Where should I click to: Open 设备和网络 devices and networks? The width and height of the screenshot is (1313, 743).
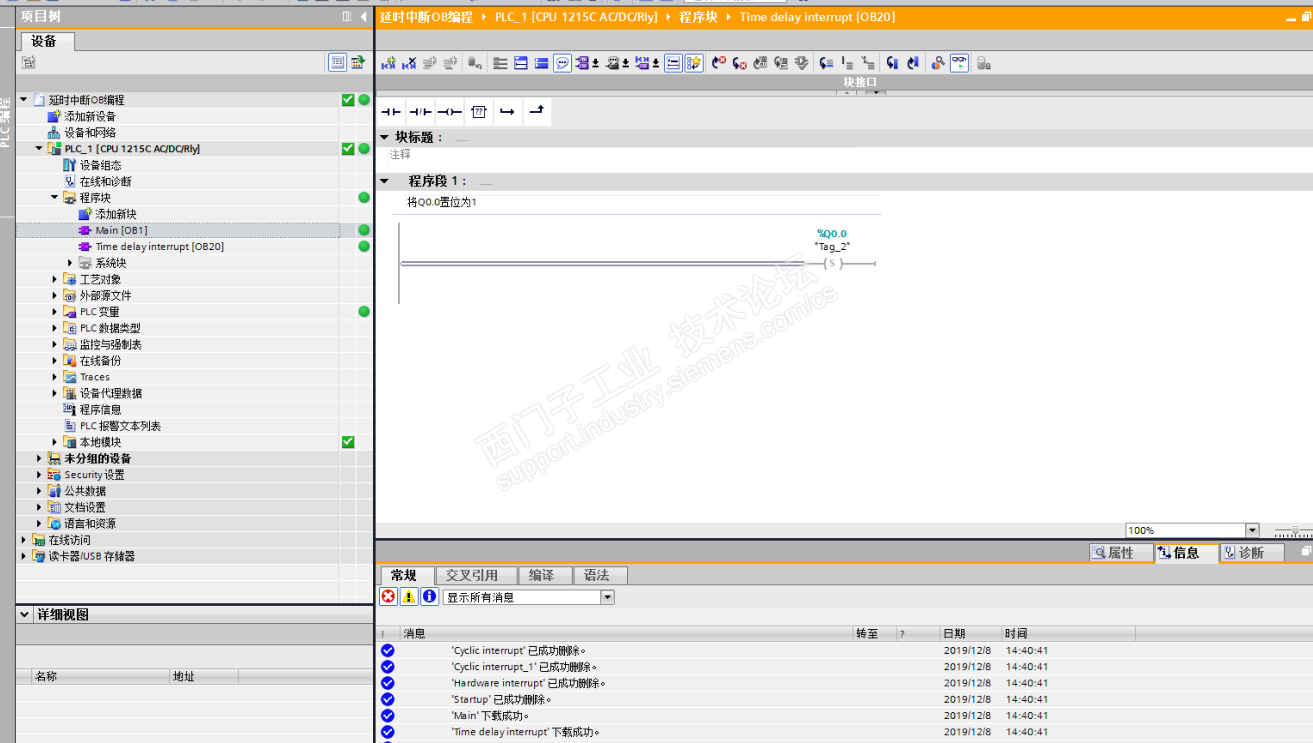[x=82, y=132]
